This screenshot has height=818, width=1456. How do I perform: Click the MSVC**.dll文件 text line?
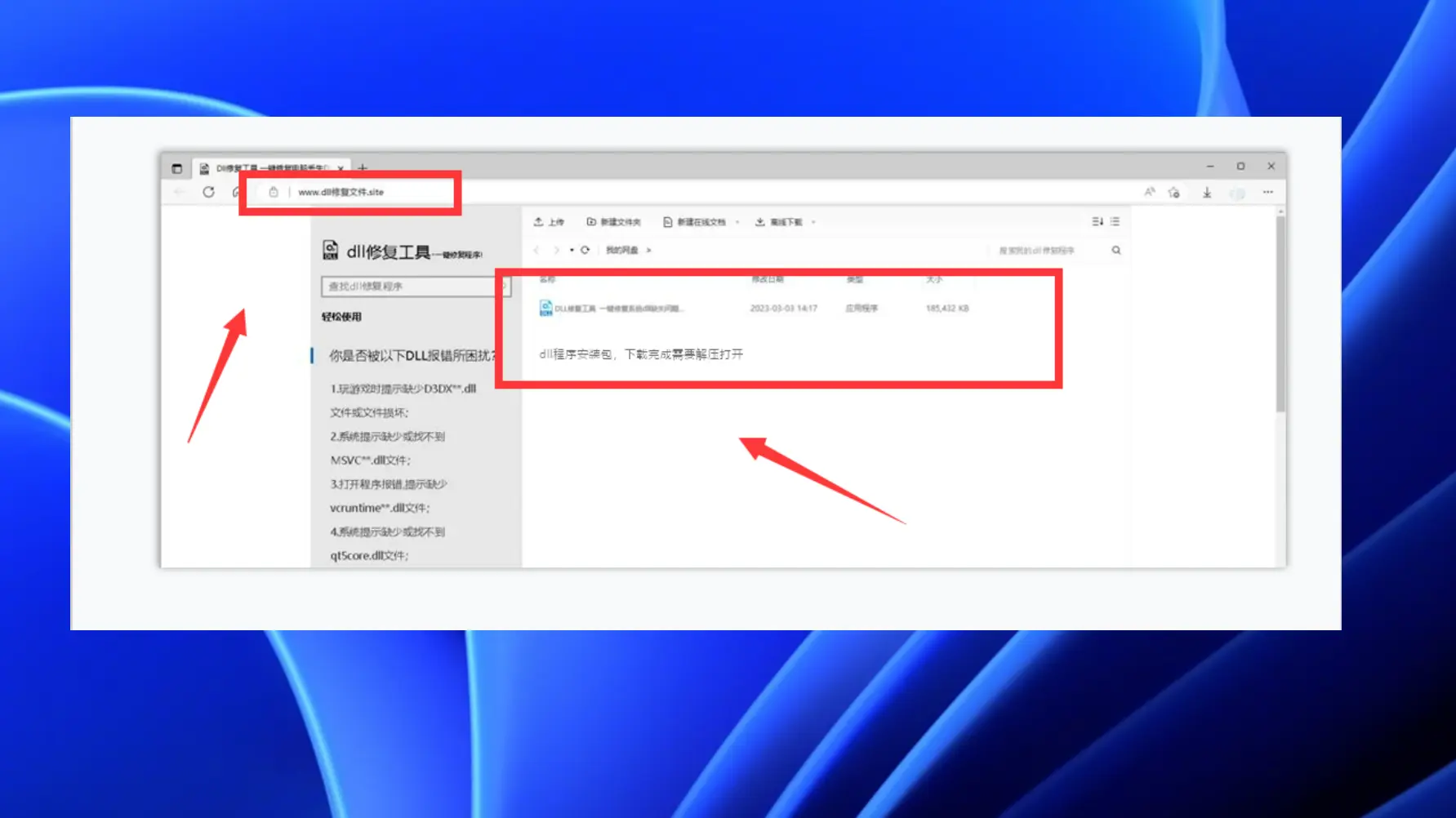click(x=370, y=460)
